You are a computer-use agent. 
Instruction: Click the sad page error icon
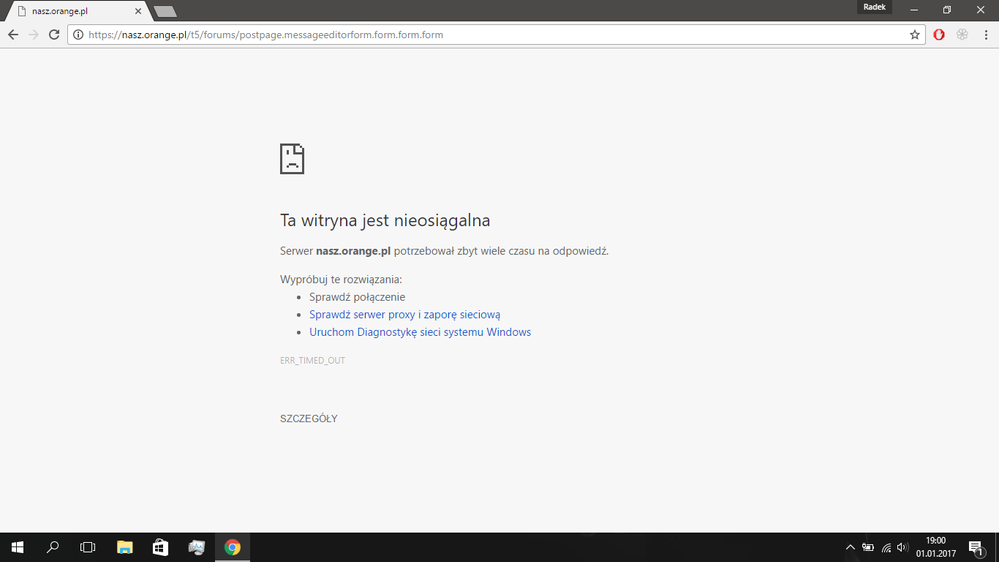tap(292, 159)
